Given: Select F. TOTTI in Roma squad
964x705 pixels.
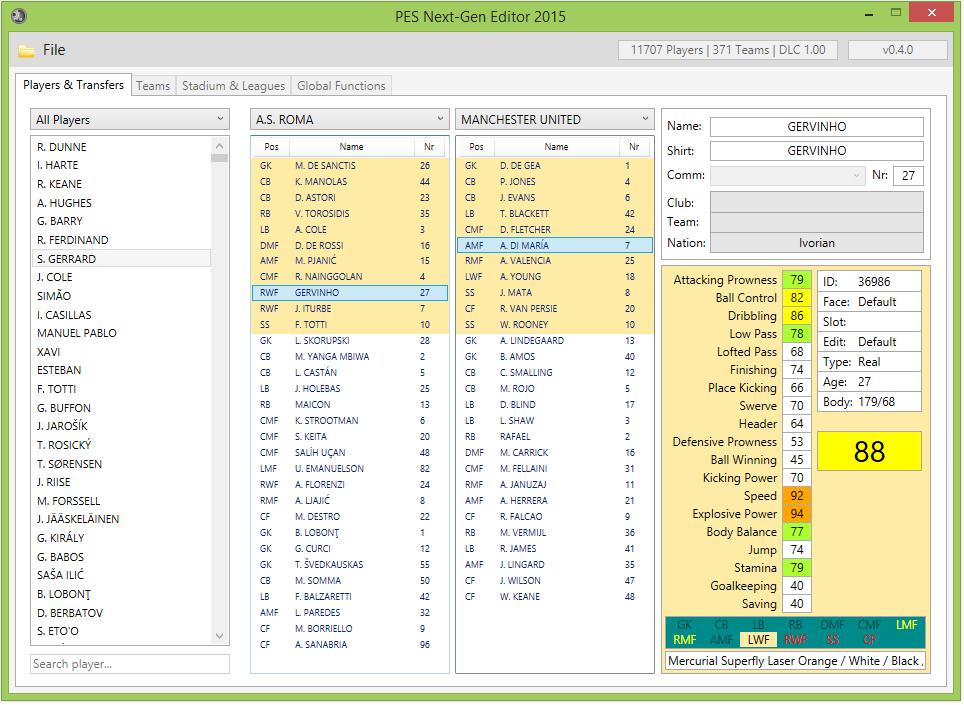Looking at the screenshot, I should 350,325.
